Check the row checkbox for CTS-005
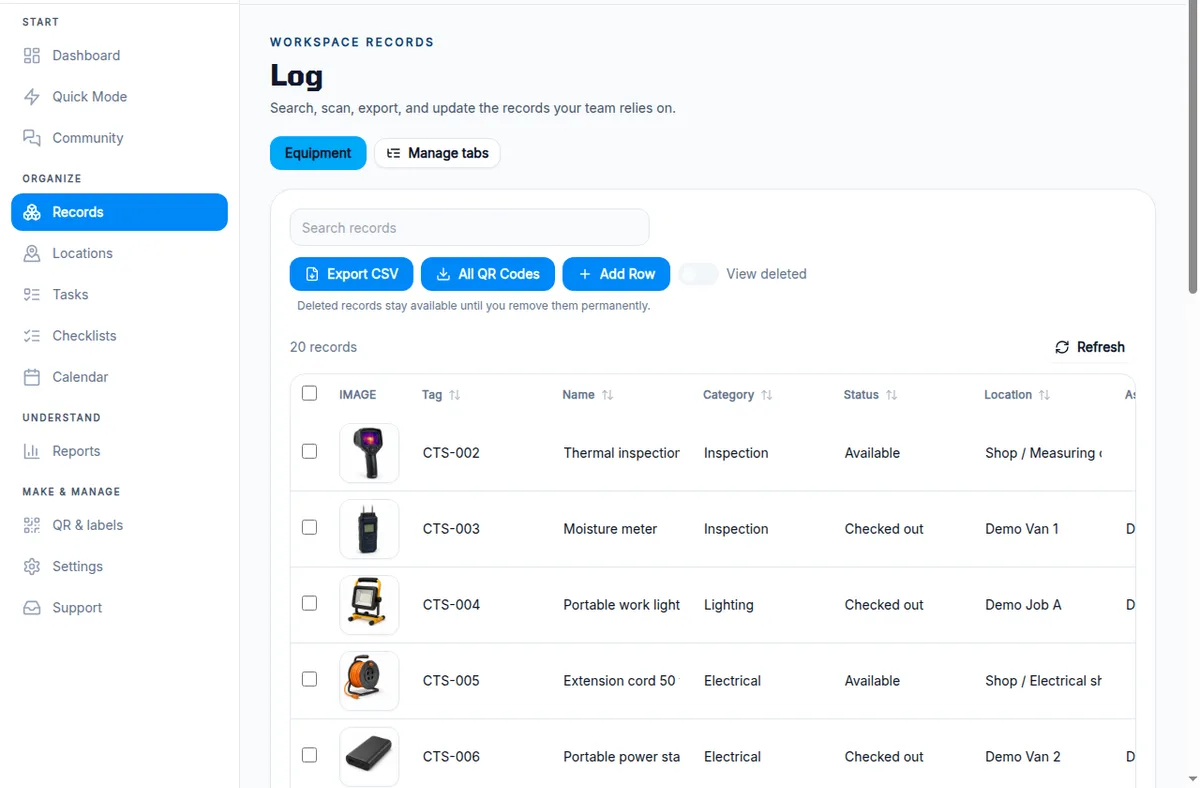The height and width of the screenshot is (788, 1200). pos(310,679)
